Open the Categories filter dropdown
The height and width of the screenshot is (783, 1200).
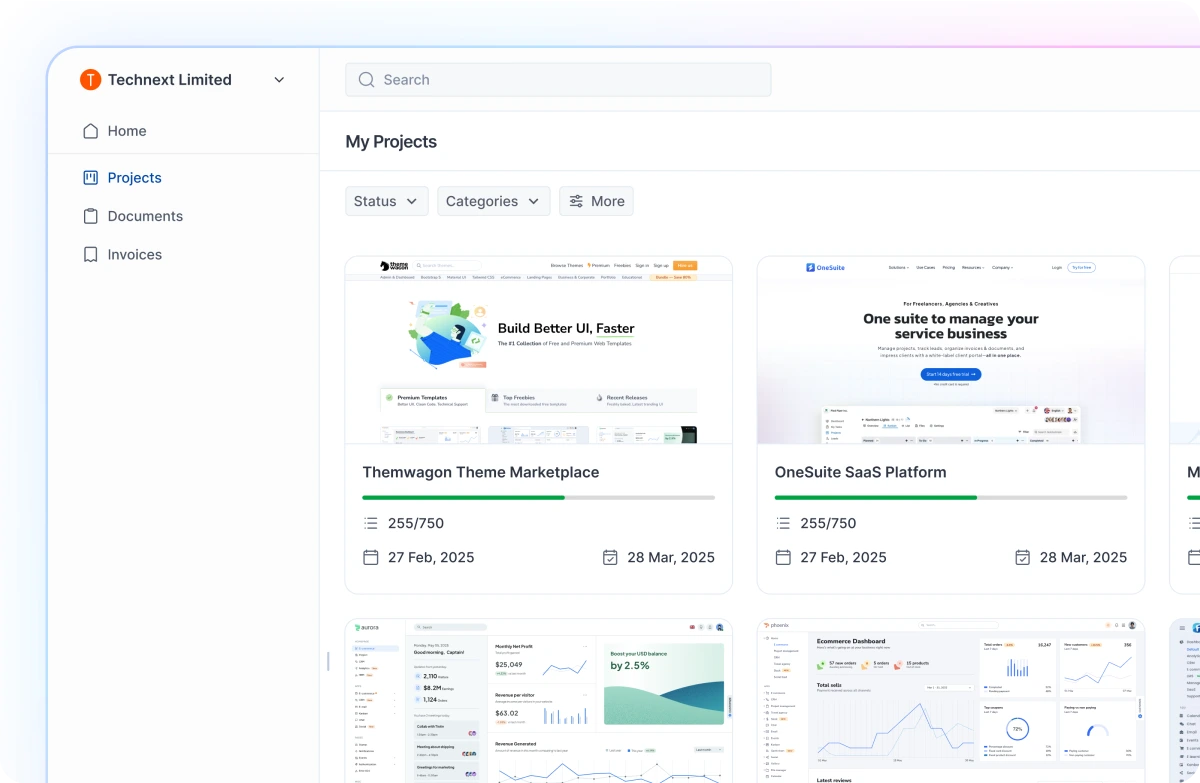tap(494, 201)
